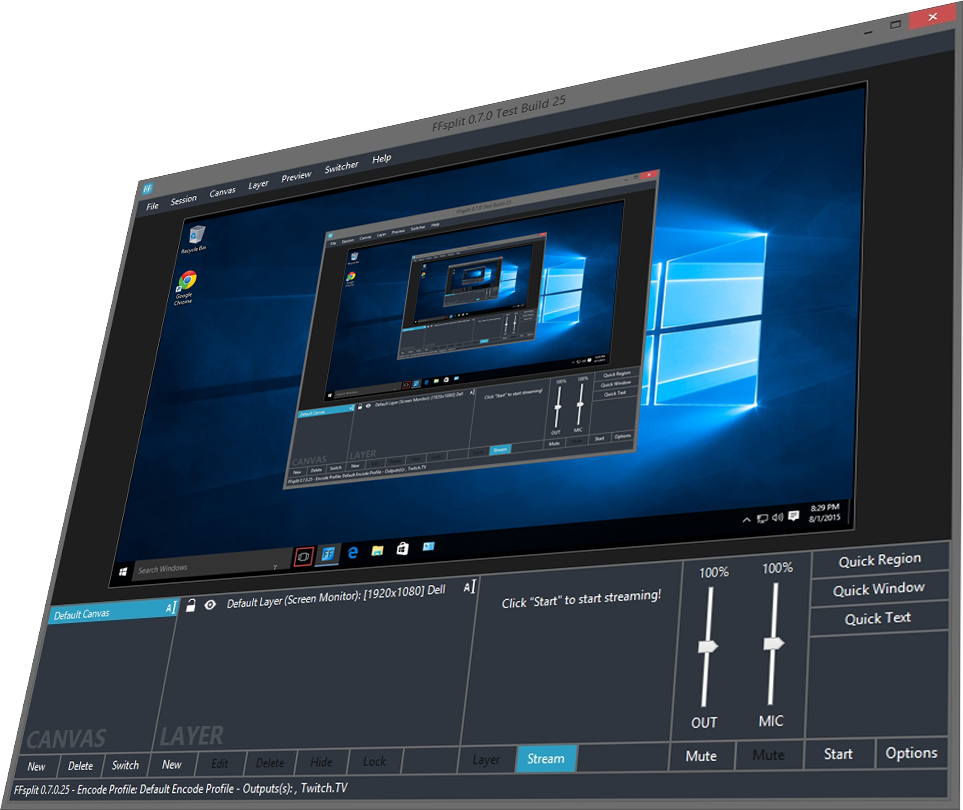Click the rename icon on Default Layer row

[x=469, y=588]
